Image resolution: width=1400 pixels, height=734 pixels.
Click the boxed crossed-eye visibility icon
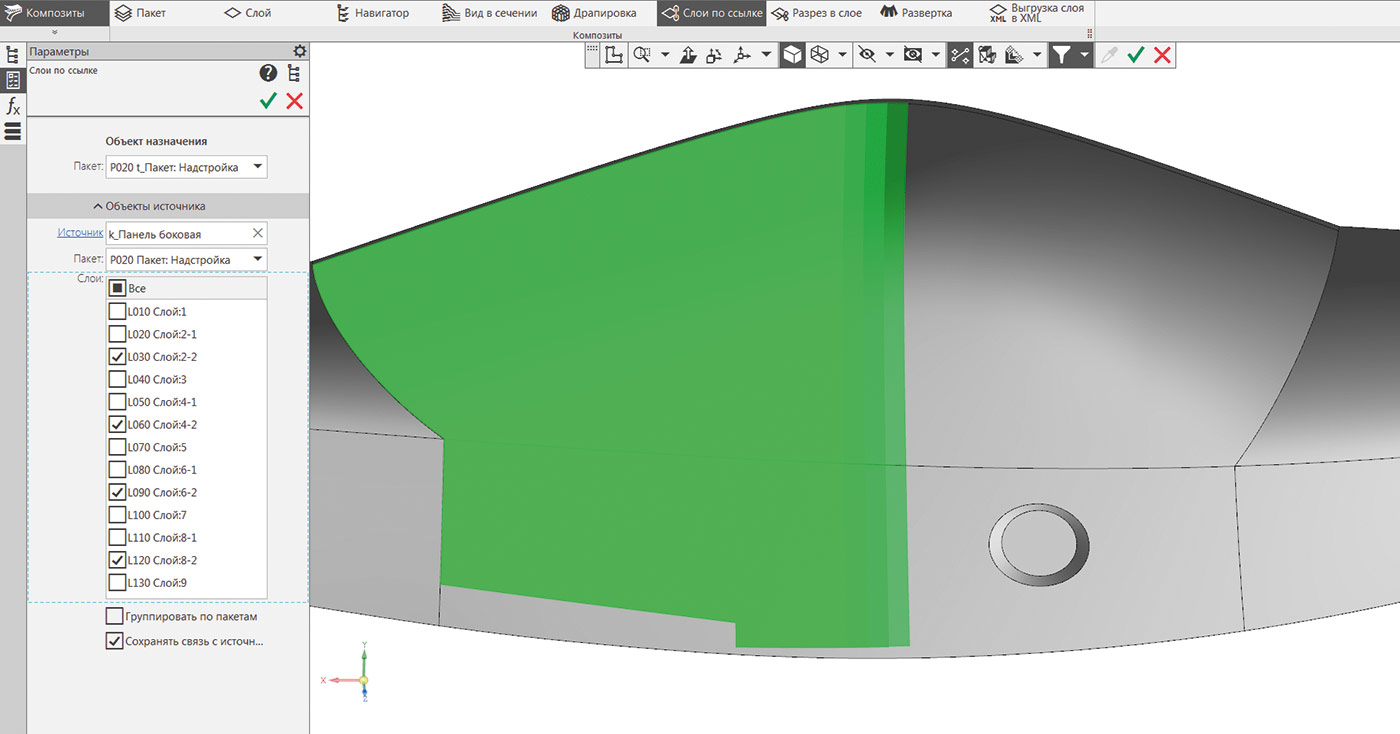pyautogui.click(x=913, y=56)
